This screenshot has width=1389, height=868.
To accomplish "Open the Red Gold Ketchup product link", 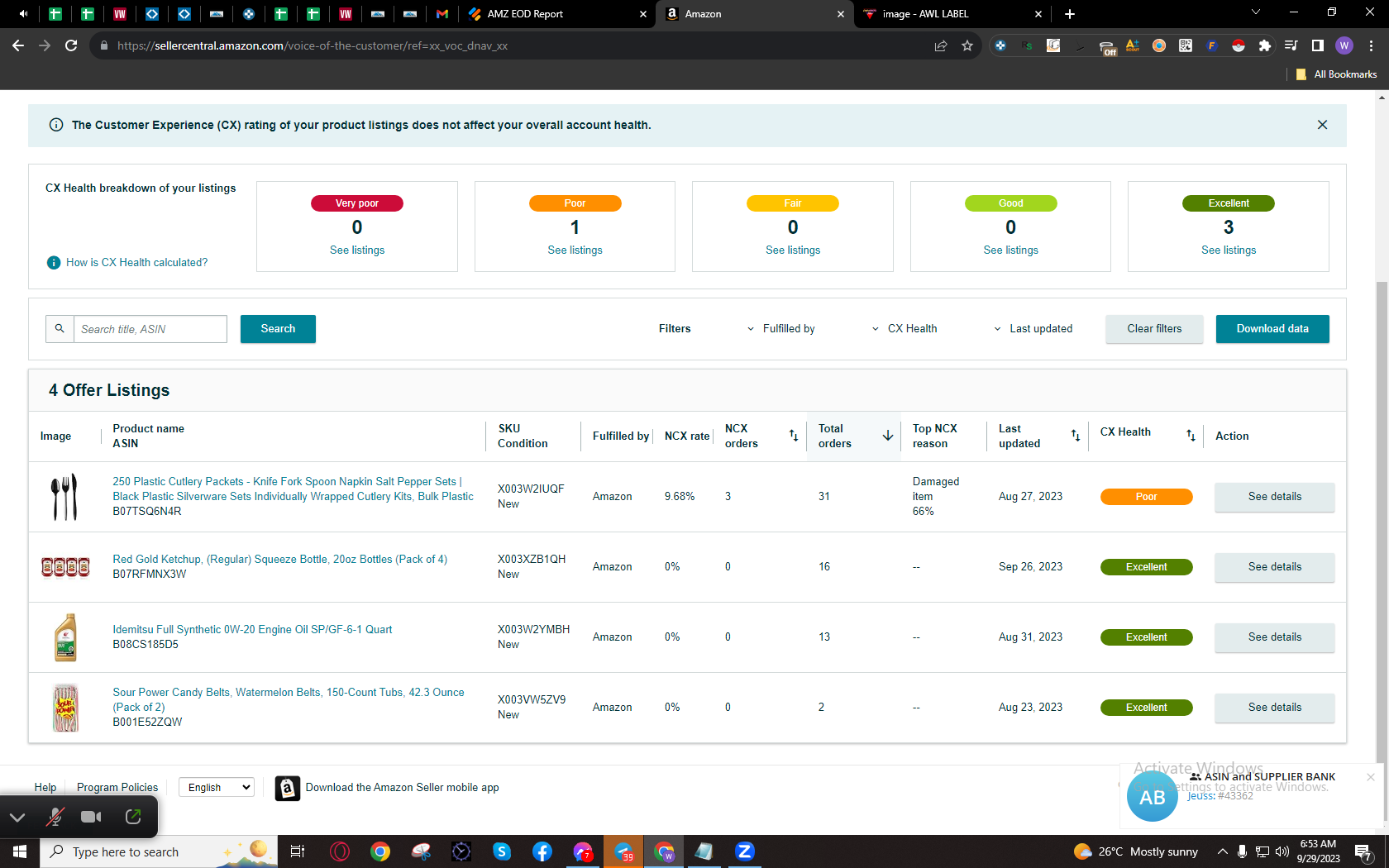I will (280, 560).
